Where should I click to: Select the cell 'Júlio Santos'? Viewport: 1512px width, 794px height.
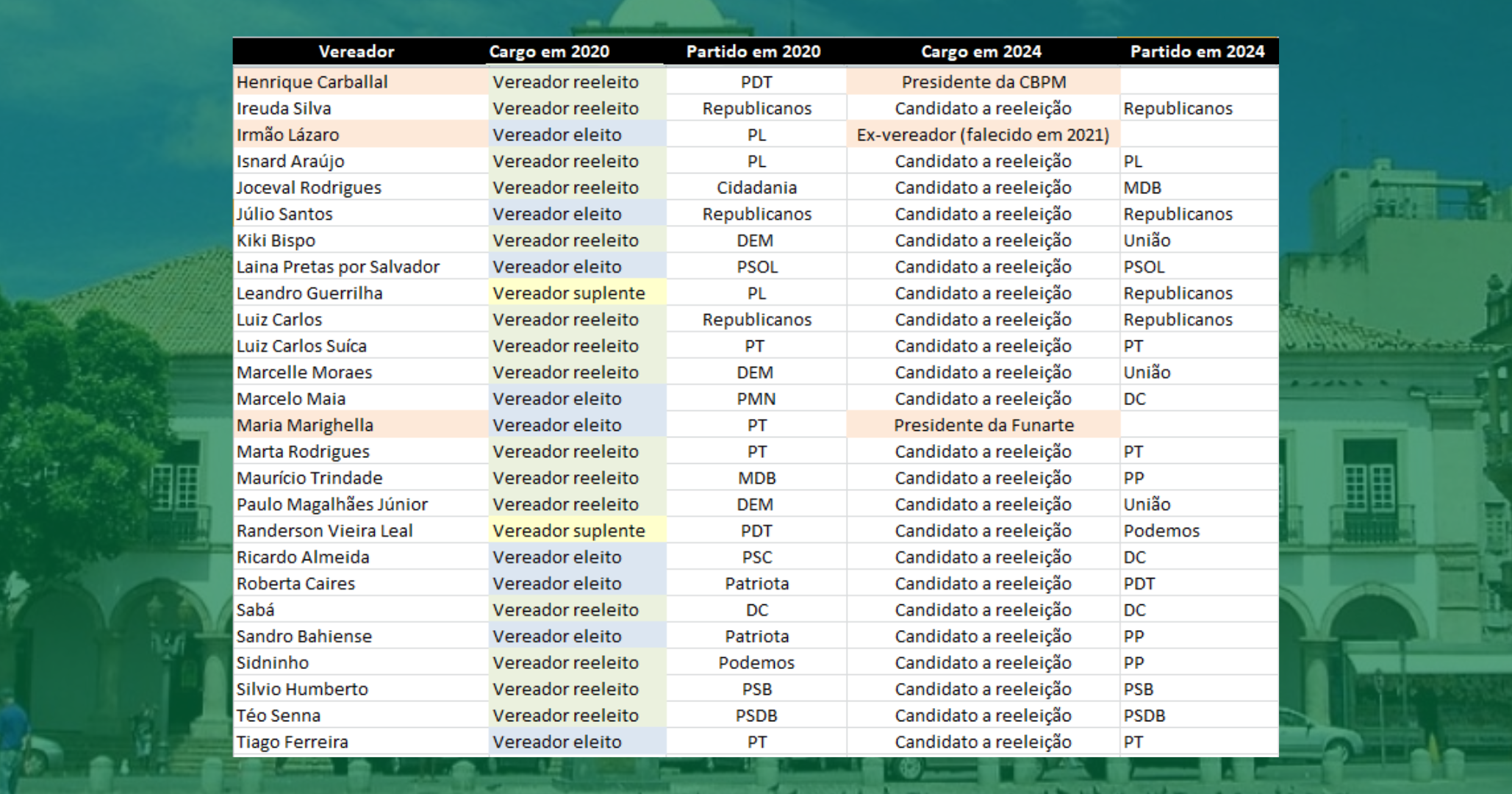point(360,214)
